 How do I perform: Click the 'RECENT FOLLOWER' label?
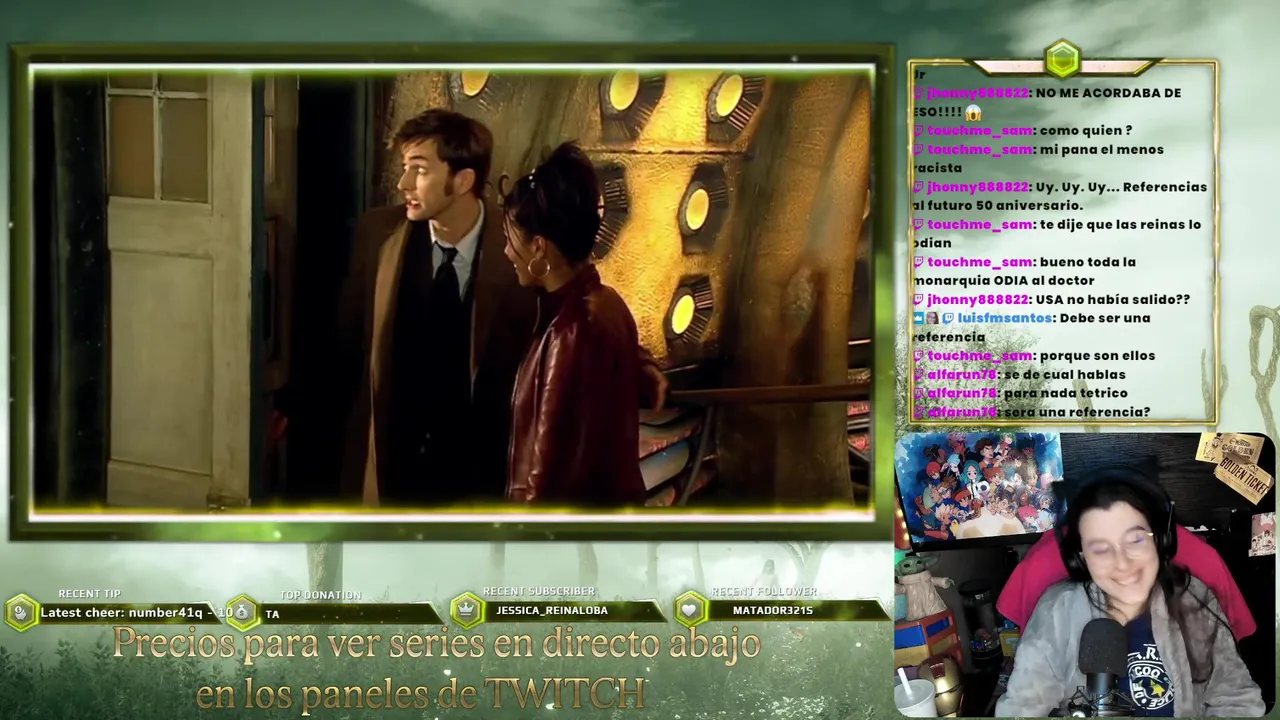click(x=764, y=591)
